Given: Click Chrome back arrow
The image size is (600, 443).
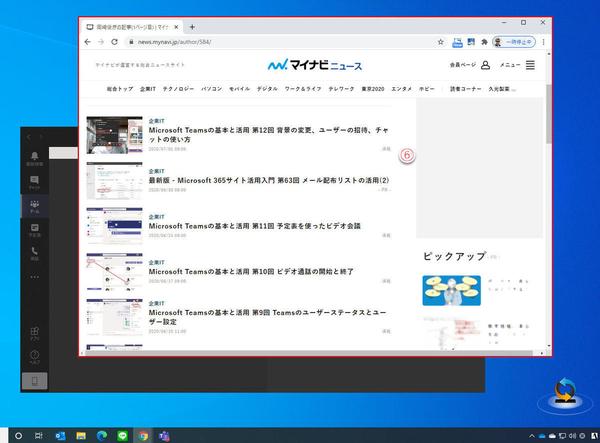Looking at the screenshot, I should pyautogui.click(x=88, y=42).
